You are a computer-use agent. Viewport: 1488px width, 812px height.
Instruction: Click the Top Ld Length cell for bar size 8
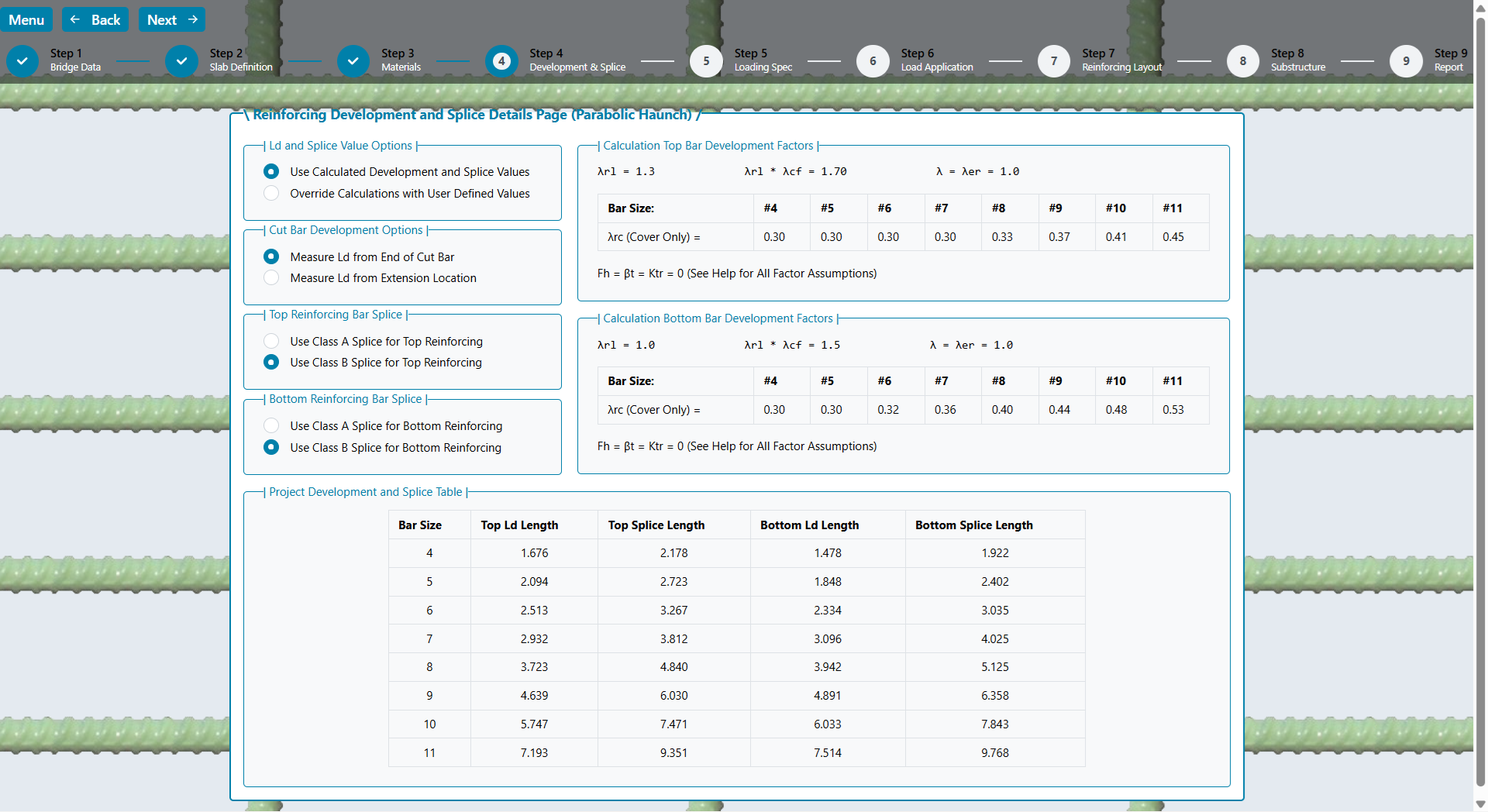pos(534,667)
